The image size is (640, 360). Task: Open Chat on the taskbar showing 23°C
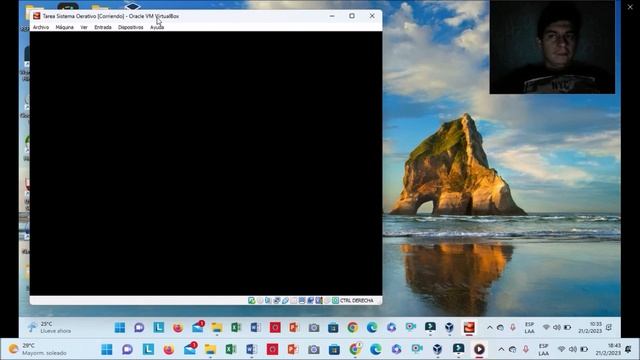139,327
